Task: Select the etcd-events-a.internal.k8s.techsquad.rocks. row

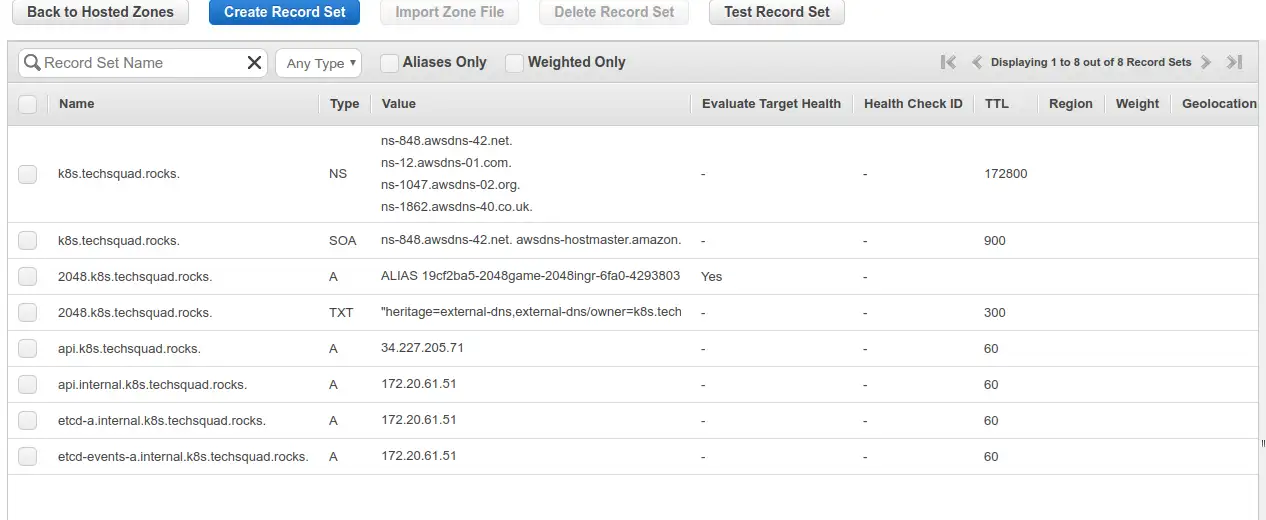Action: (636, 456)
